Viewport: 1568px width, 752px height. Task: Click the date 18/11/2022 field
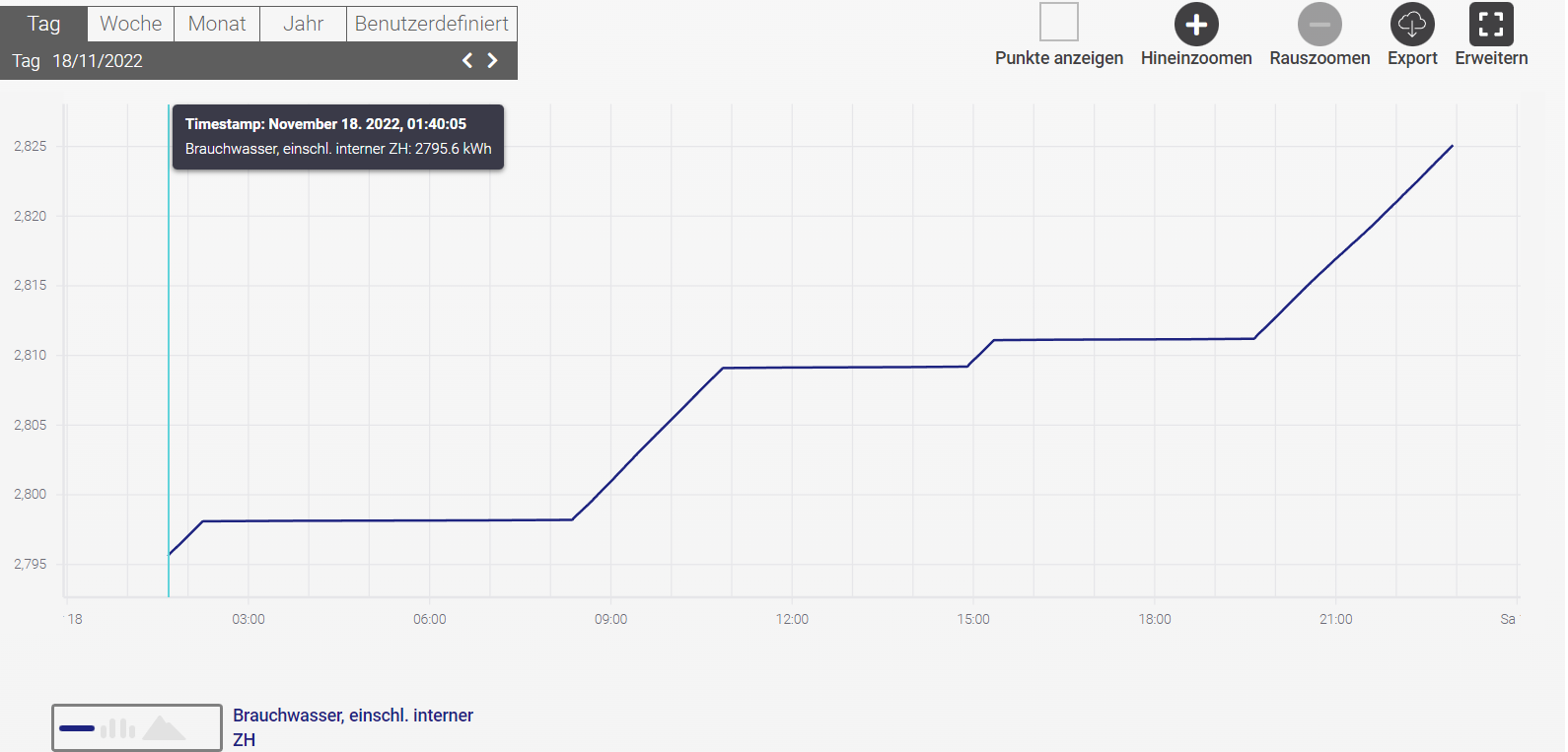pyautogui.click(x=98, y=61)
